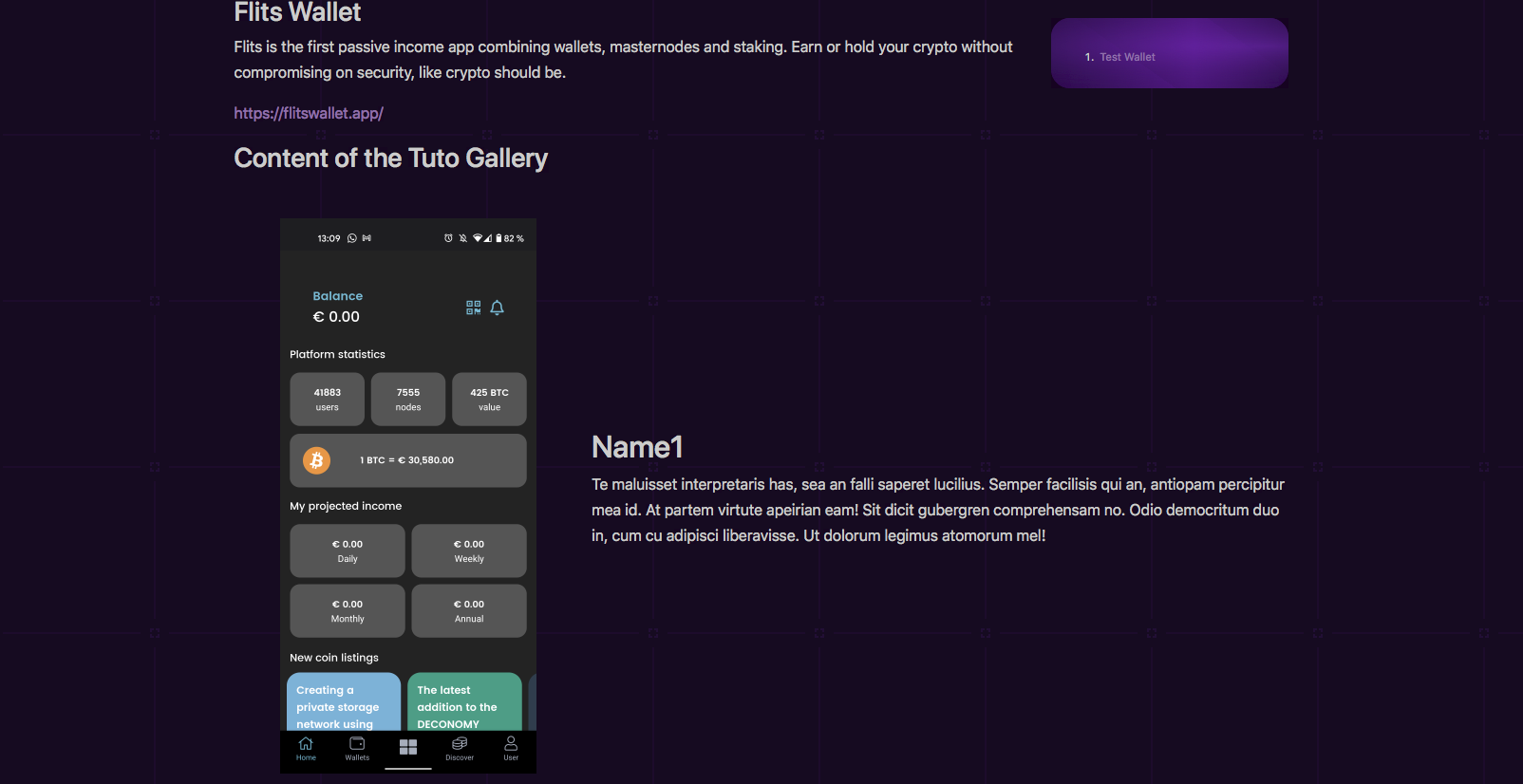Open the https://flitswallet.app/ link
The height and width of the screenshot is (784, 1523).
click(x=309, y=113)
